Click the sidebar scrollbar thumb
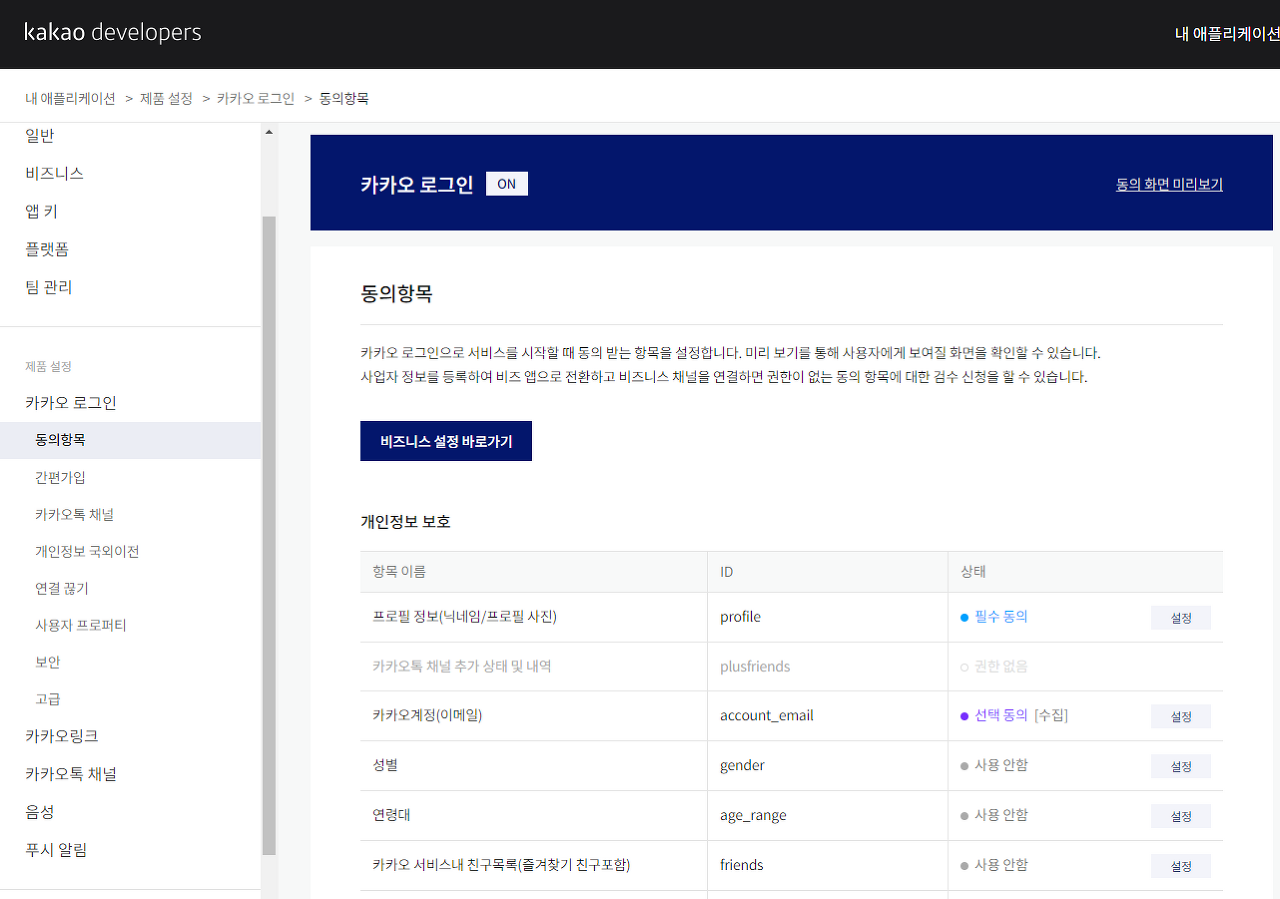 269,535
